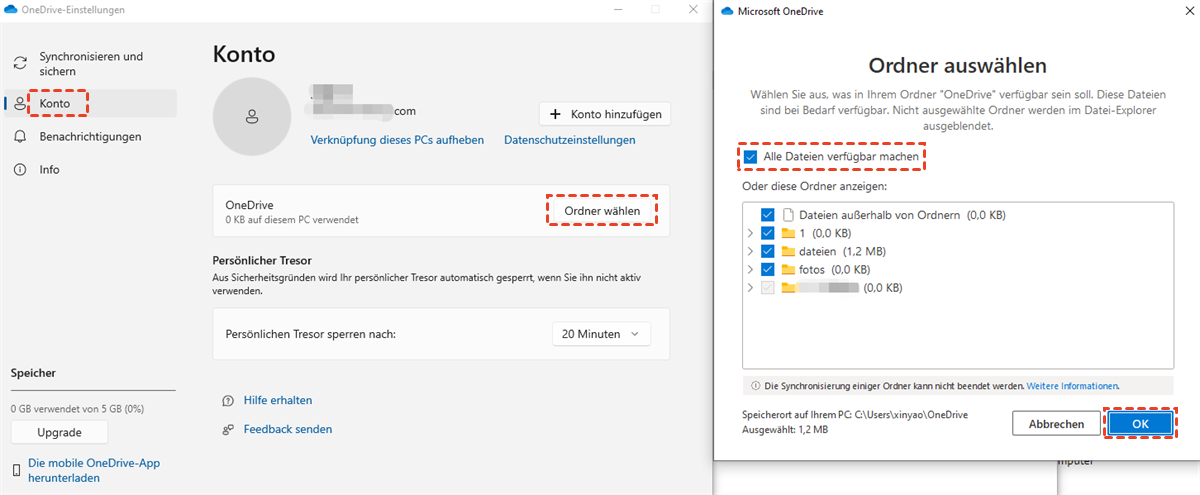Toggle the fotos folder checkbox
The width and height of the screenshot is (1200, 495).
coord(767,269)
